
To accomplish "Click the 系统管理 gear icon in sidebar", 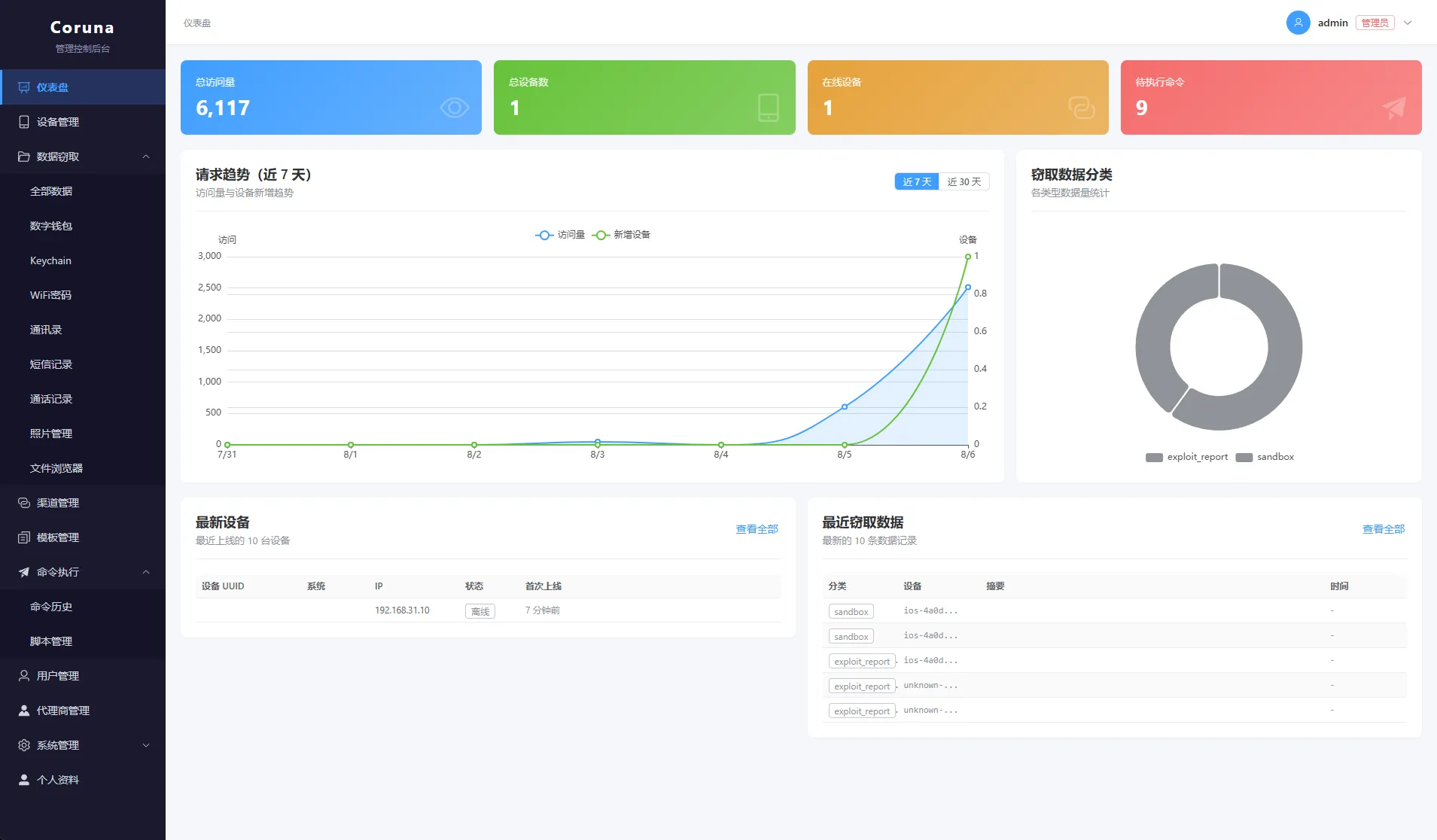I will point(24,745).
